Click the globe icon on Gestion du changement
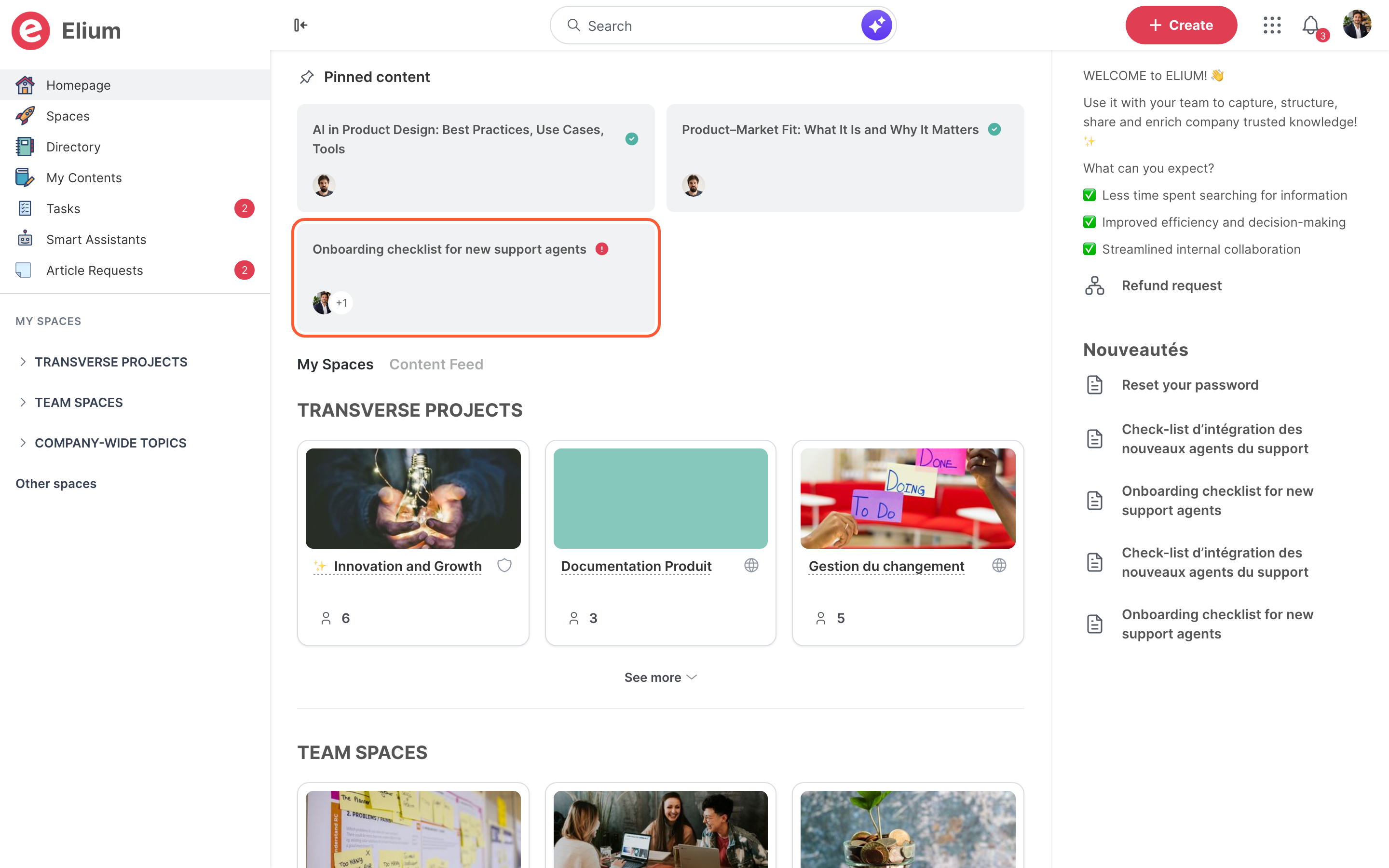1389x868 pixels. (x=999, y=566)
